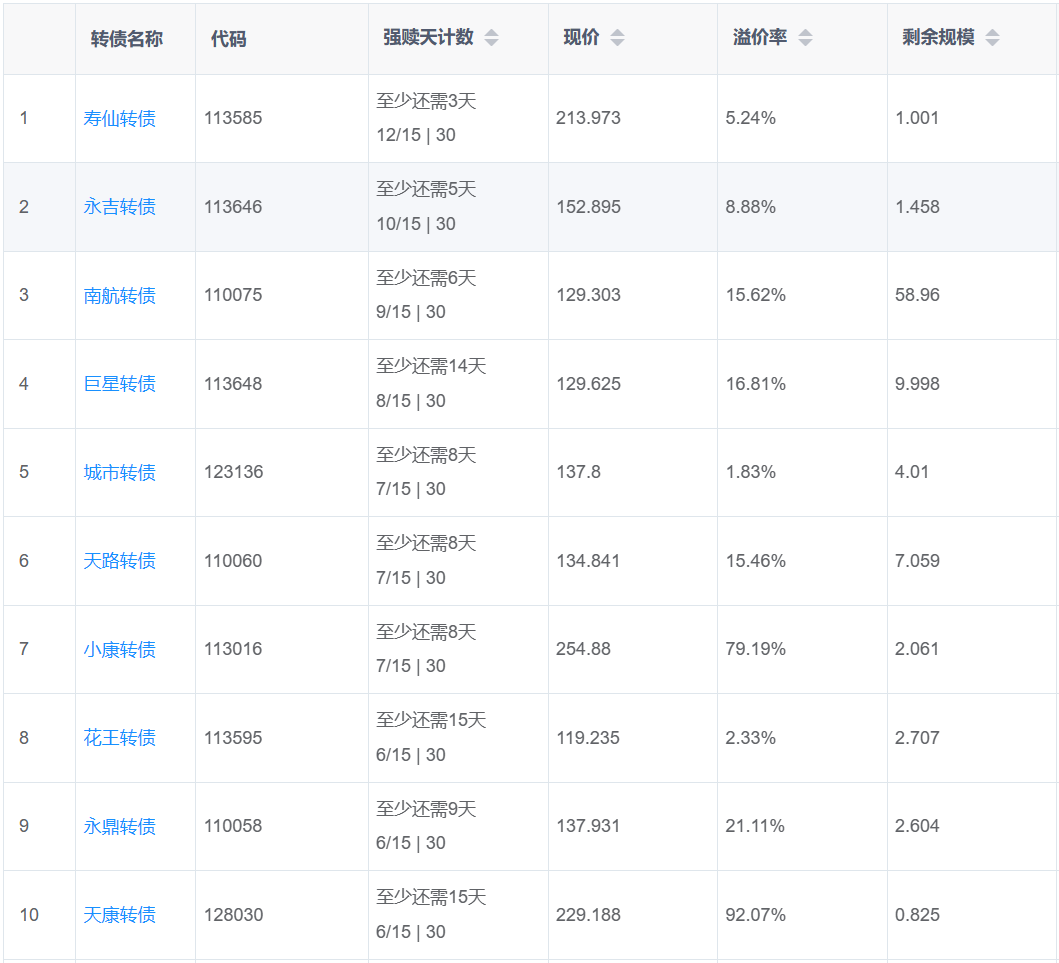
Task: Select bond code 113585 cell
Action: 233,118
